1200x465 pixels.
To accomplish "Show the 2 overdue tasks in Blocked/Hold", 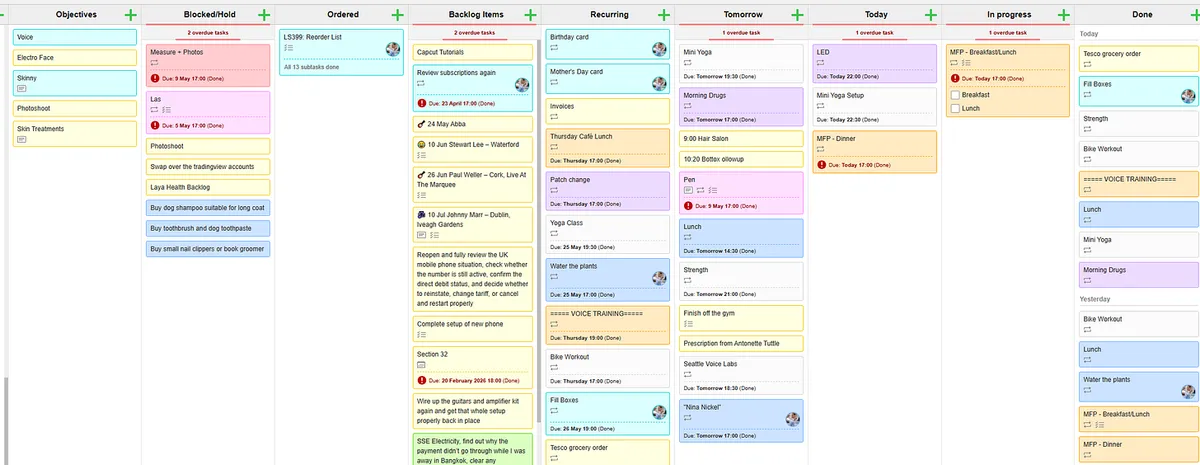I will (x=209, y=32).
